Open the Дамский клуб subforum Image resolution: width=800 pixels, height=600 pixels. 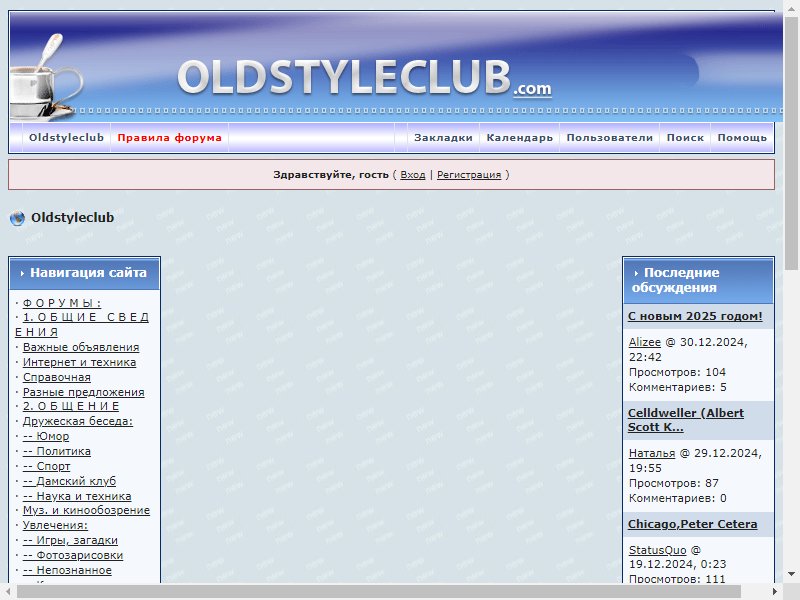(69, 481)
